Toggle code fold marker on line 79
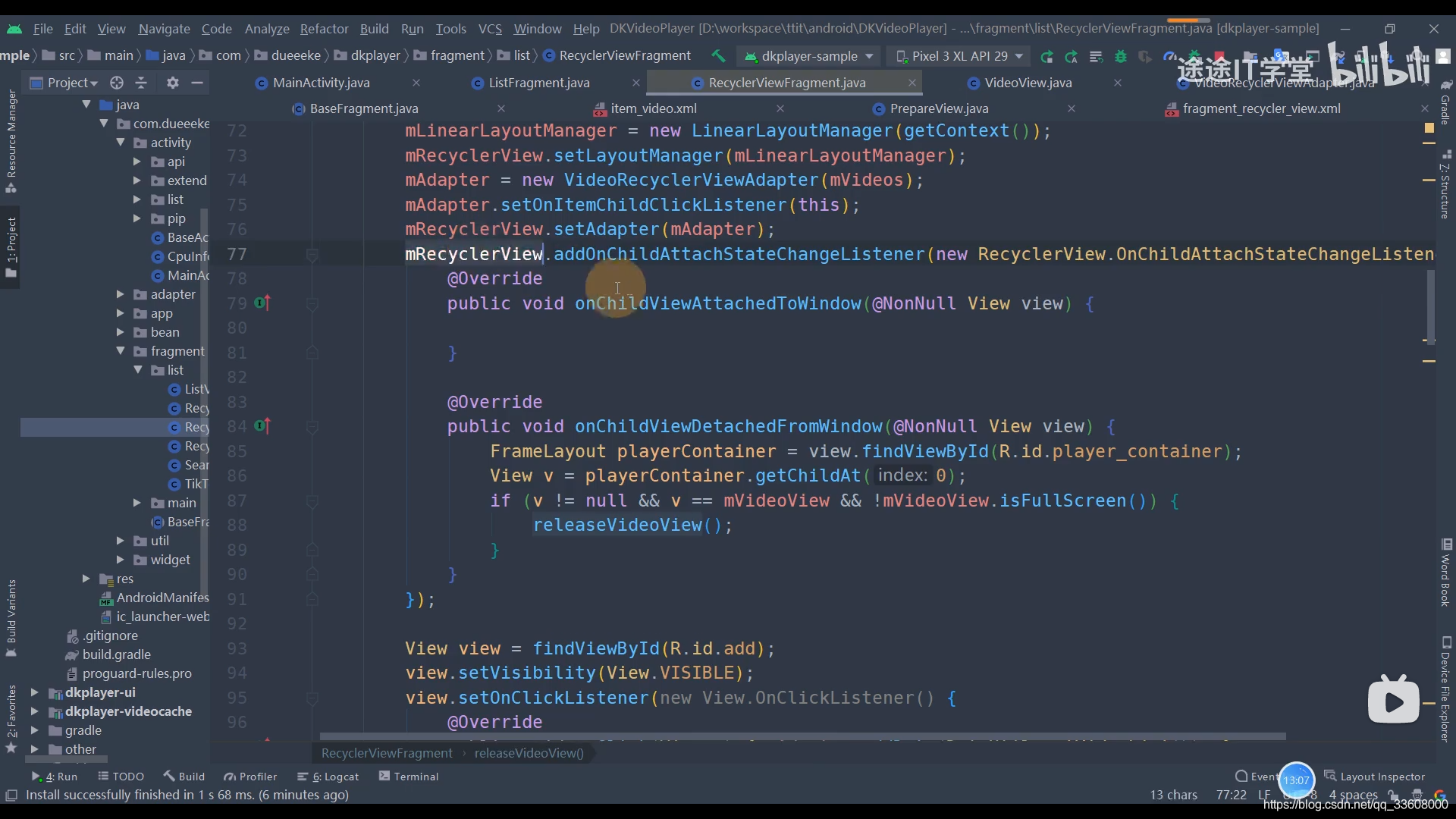1456x819 pixels. [312, 303]
